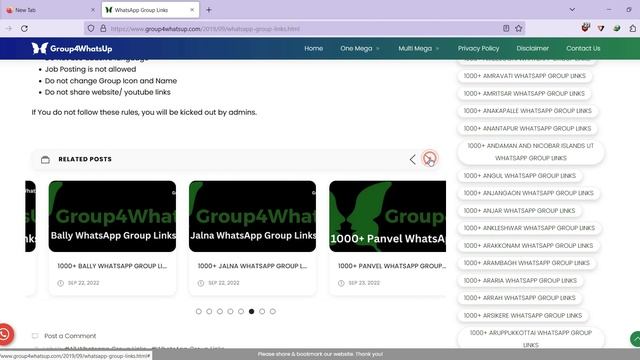Open Bally WhatsApp Group Links thumbnail
Screen dimensions: 640x360
112,216
